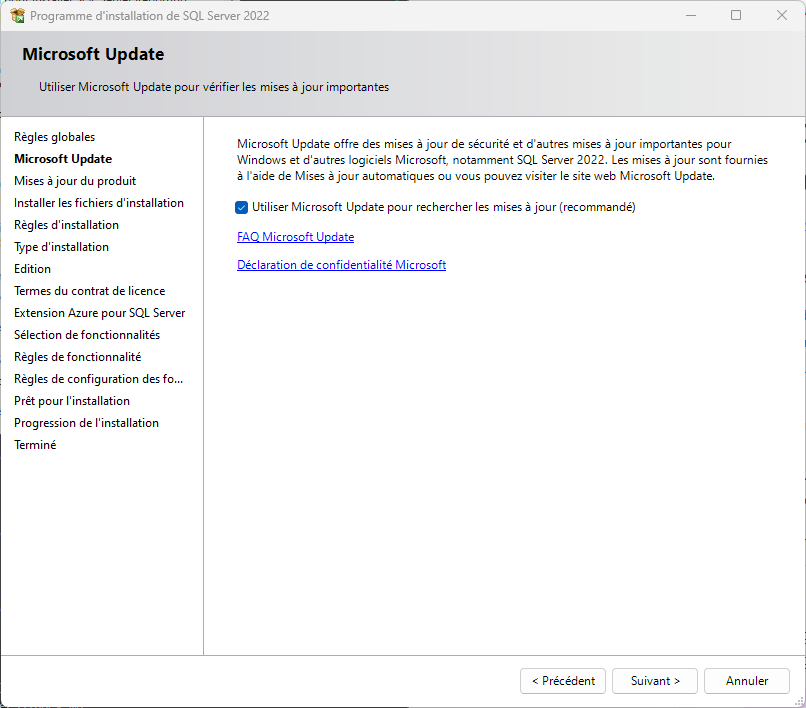The image size is (806, 708).
Task: Select Extension Azure pour SQL Server step
Action: pos(100,313)
